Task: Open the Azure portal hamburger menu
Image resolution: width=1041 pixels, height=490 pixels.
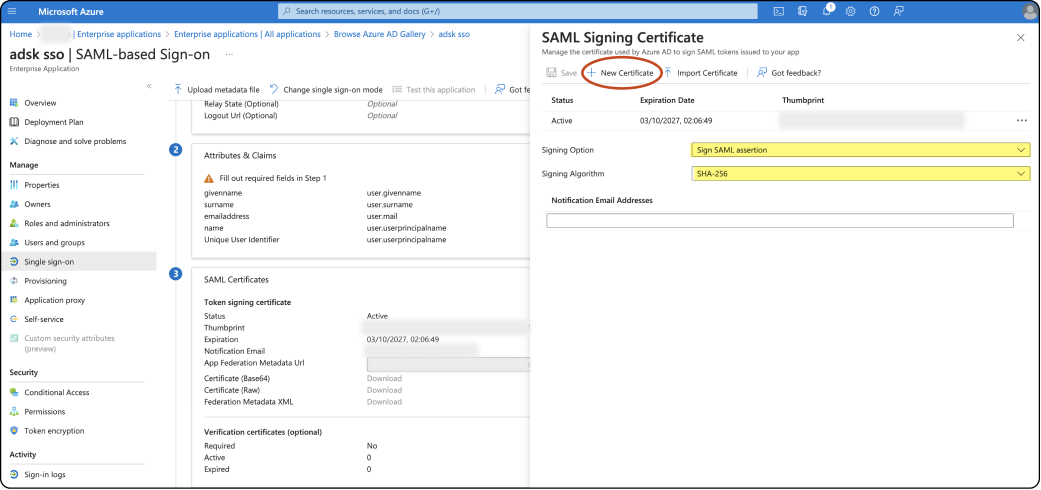Action: (x=13, y=11)
